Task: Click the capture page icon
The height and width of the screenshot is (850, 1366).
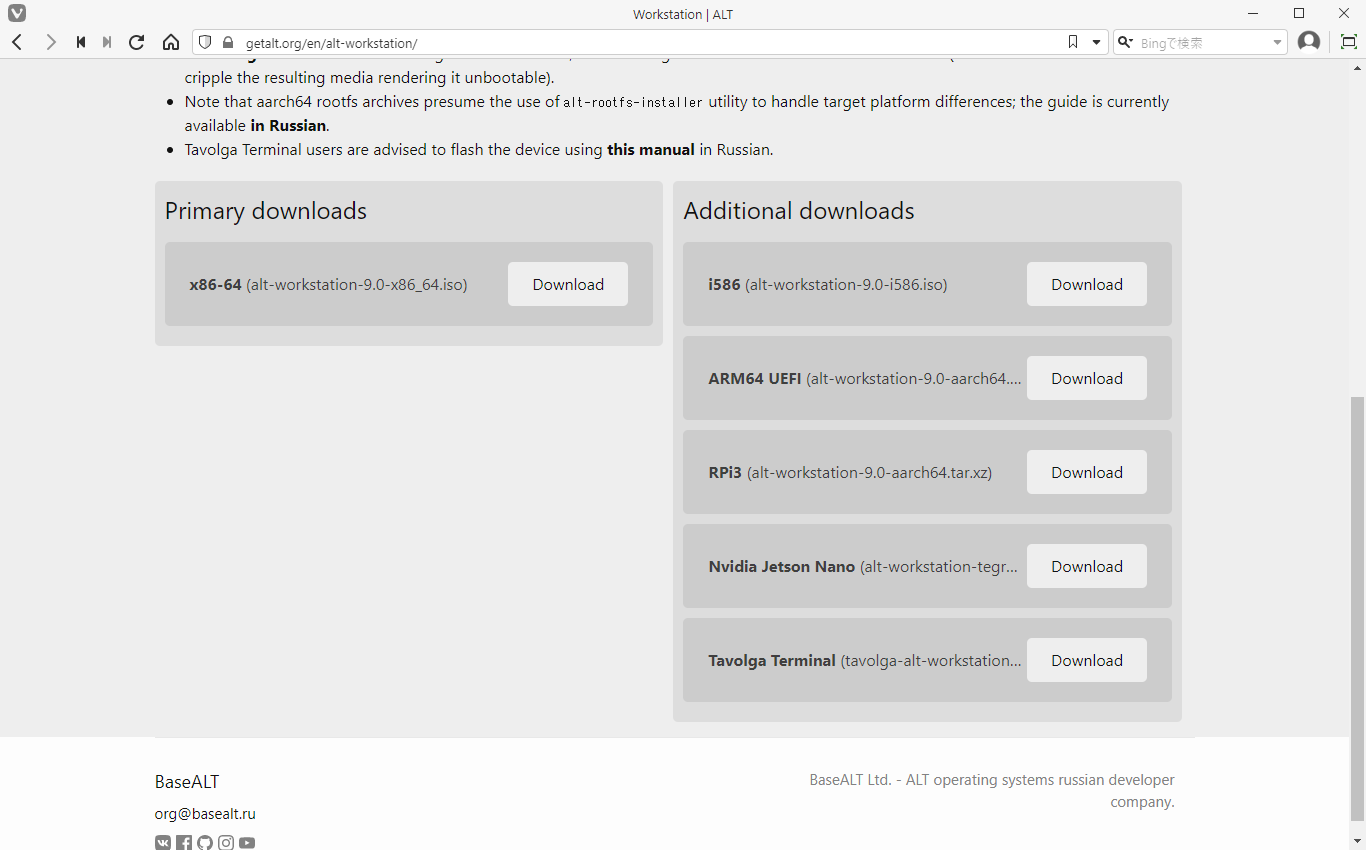Action: (x=1348, y=42)
